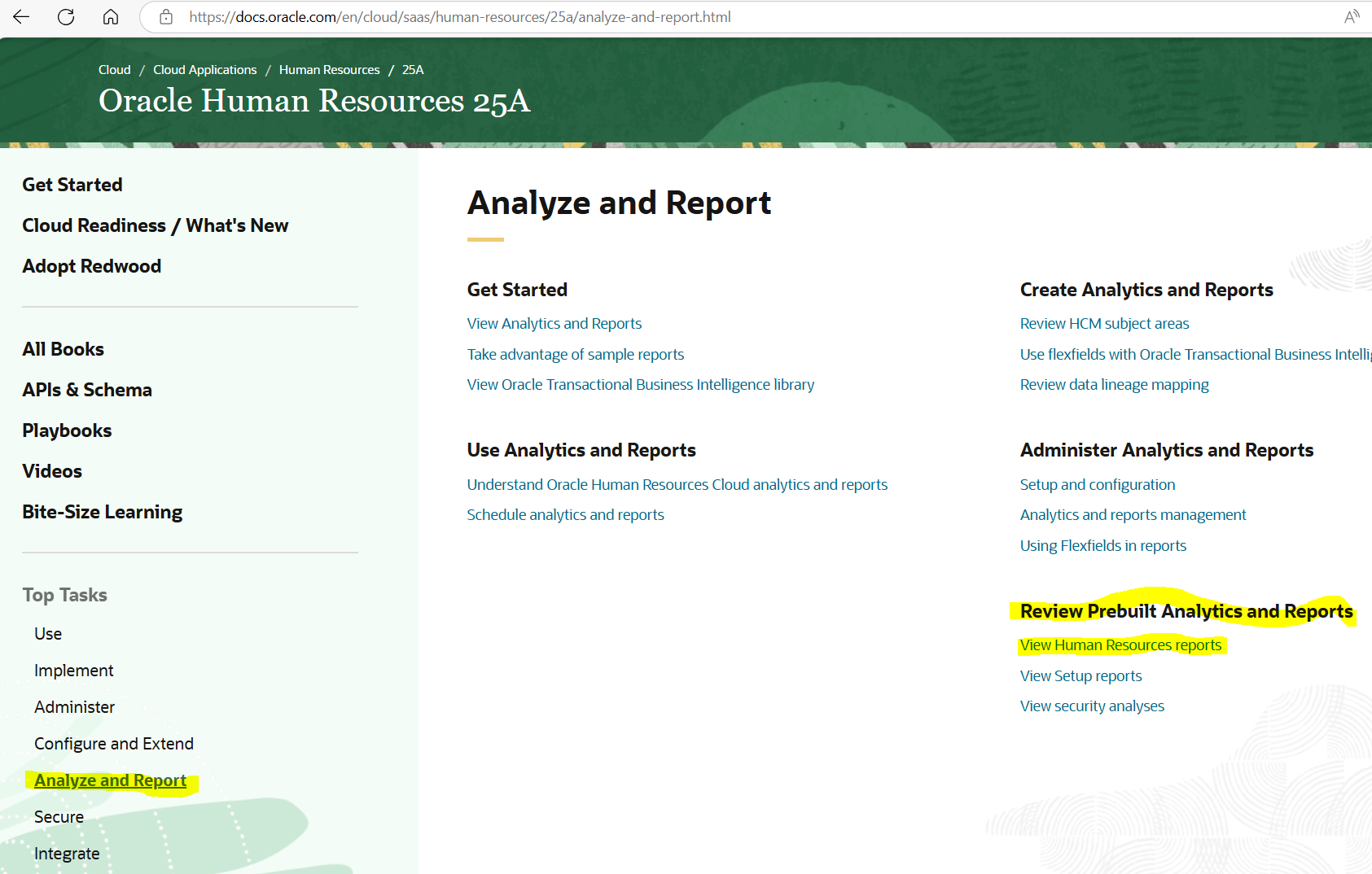1372x874 pixels.
Task: Select Adopt Redwood sidebar item
Action: pos(92,266)
